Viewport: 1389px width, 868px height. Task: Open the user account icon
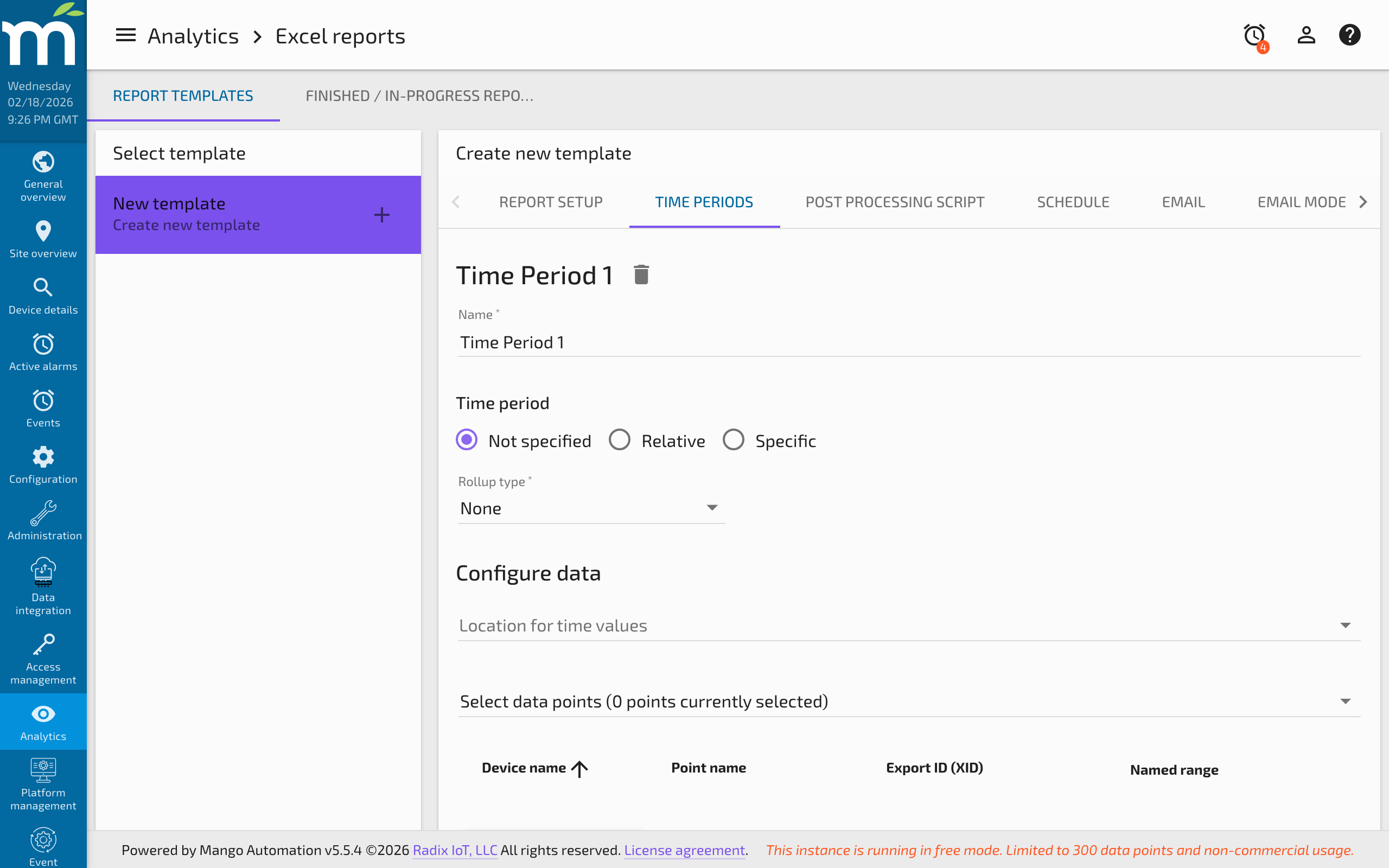pos(1306,36)
